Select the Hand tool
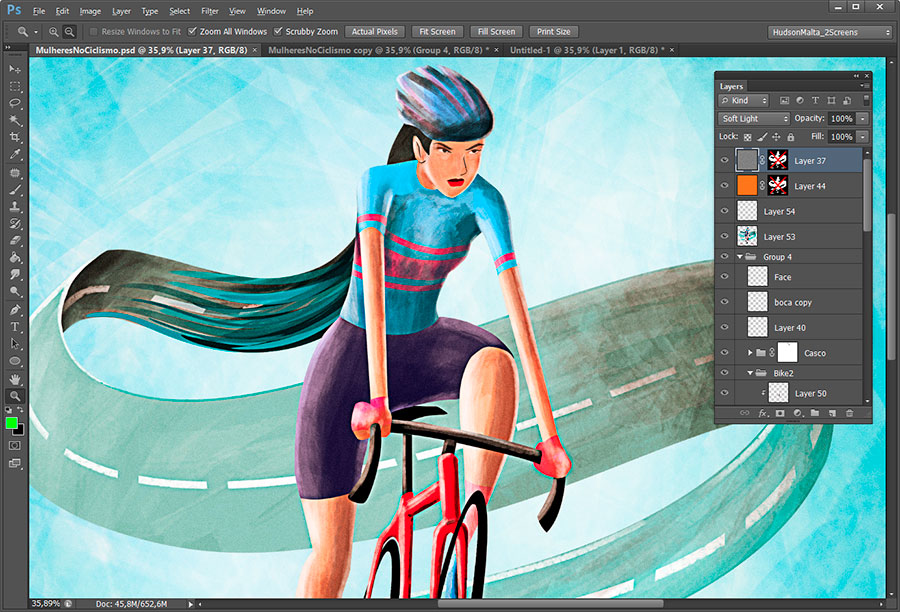Screen dimensions: 900x612 click(x=15, y=379)
